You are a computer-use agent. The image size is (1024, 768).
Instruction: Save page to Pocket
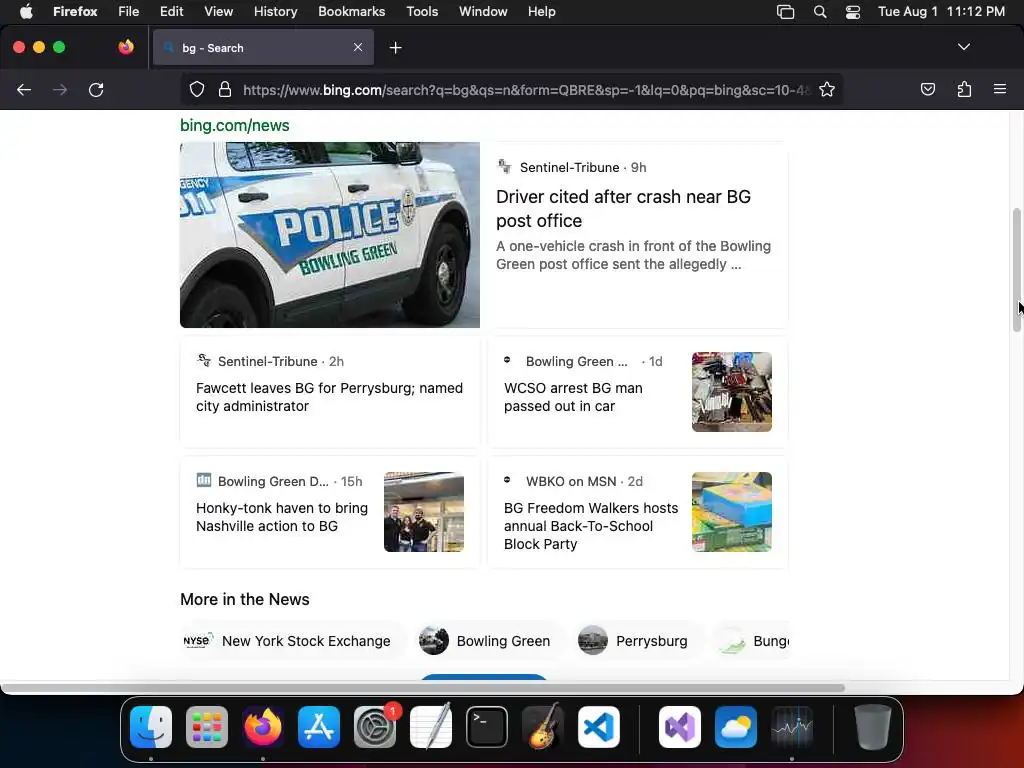click(x=927, y=89)
